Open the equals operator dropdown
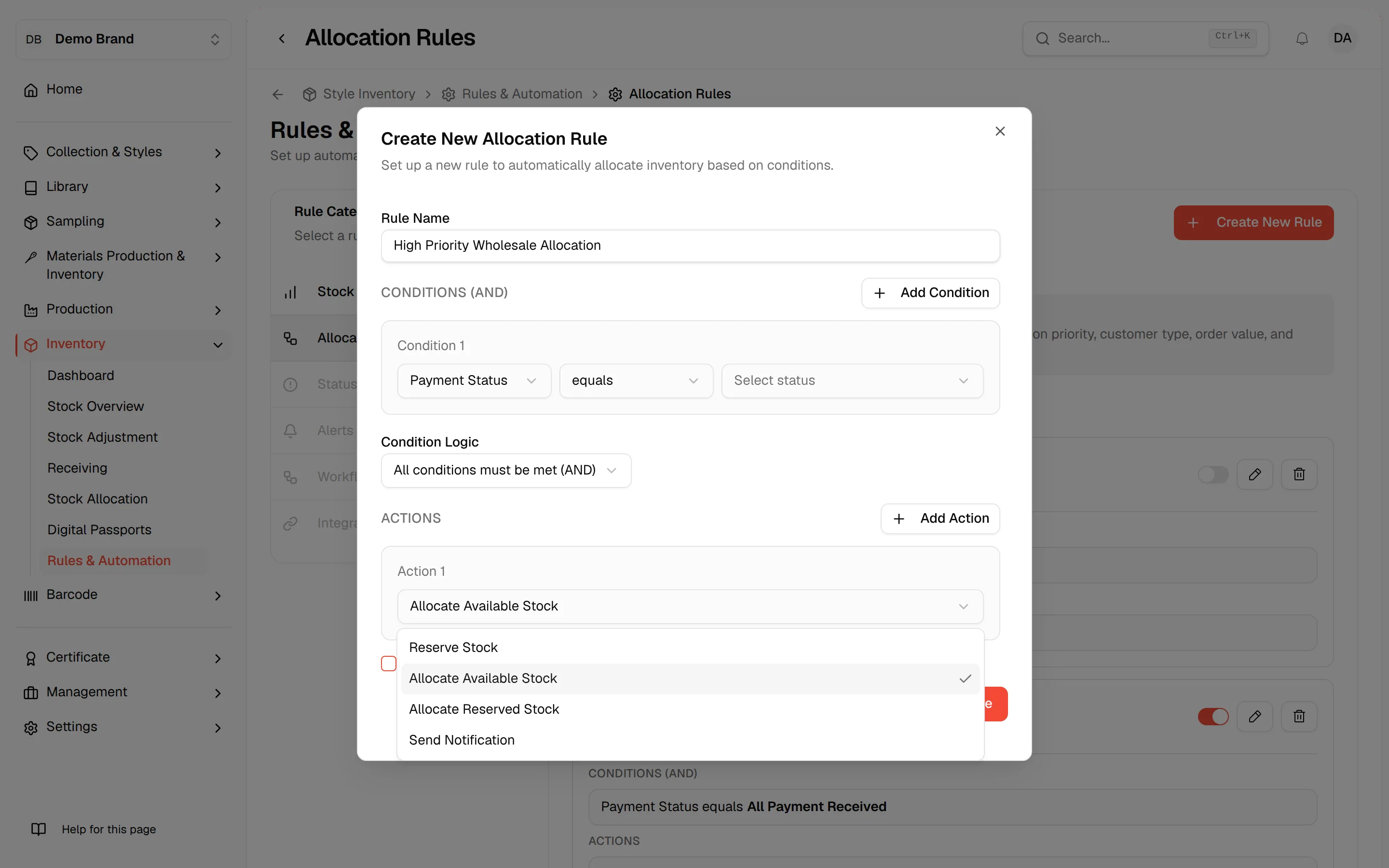 coord(636,380)
